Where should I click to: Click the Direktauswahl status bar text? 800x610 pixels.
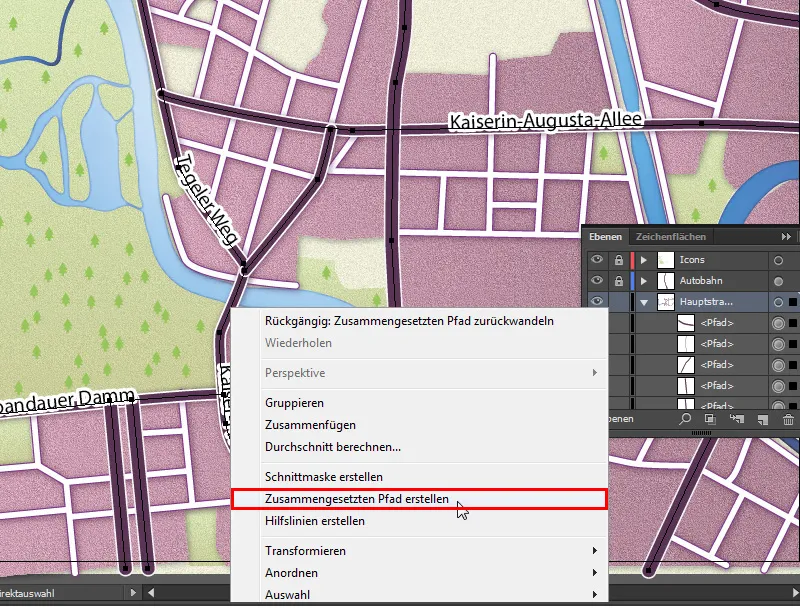[27, 593]
